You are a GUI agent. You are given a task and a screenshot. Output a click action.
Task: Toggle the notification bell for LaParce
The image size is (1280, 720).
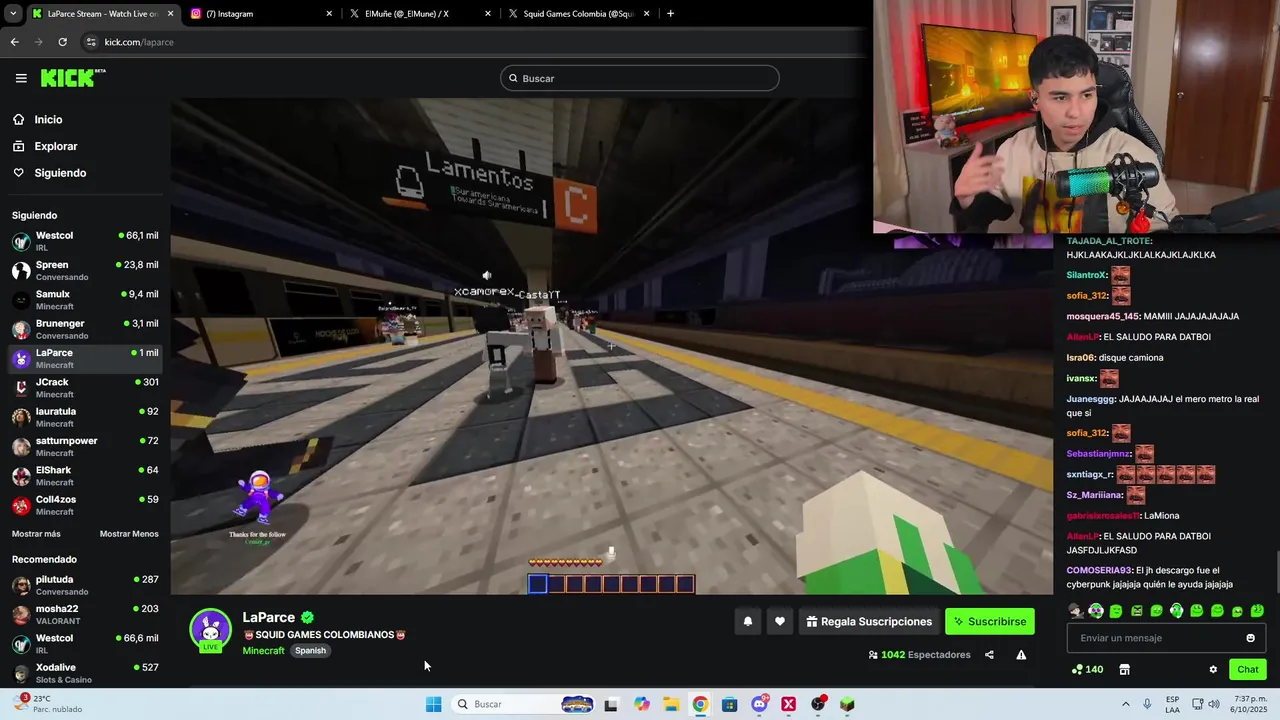(x=748, y=621)
